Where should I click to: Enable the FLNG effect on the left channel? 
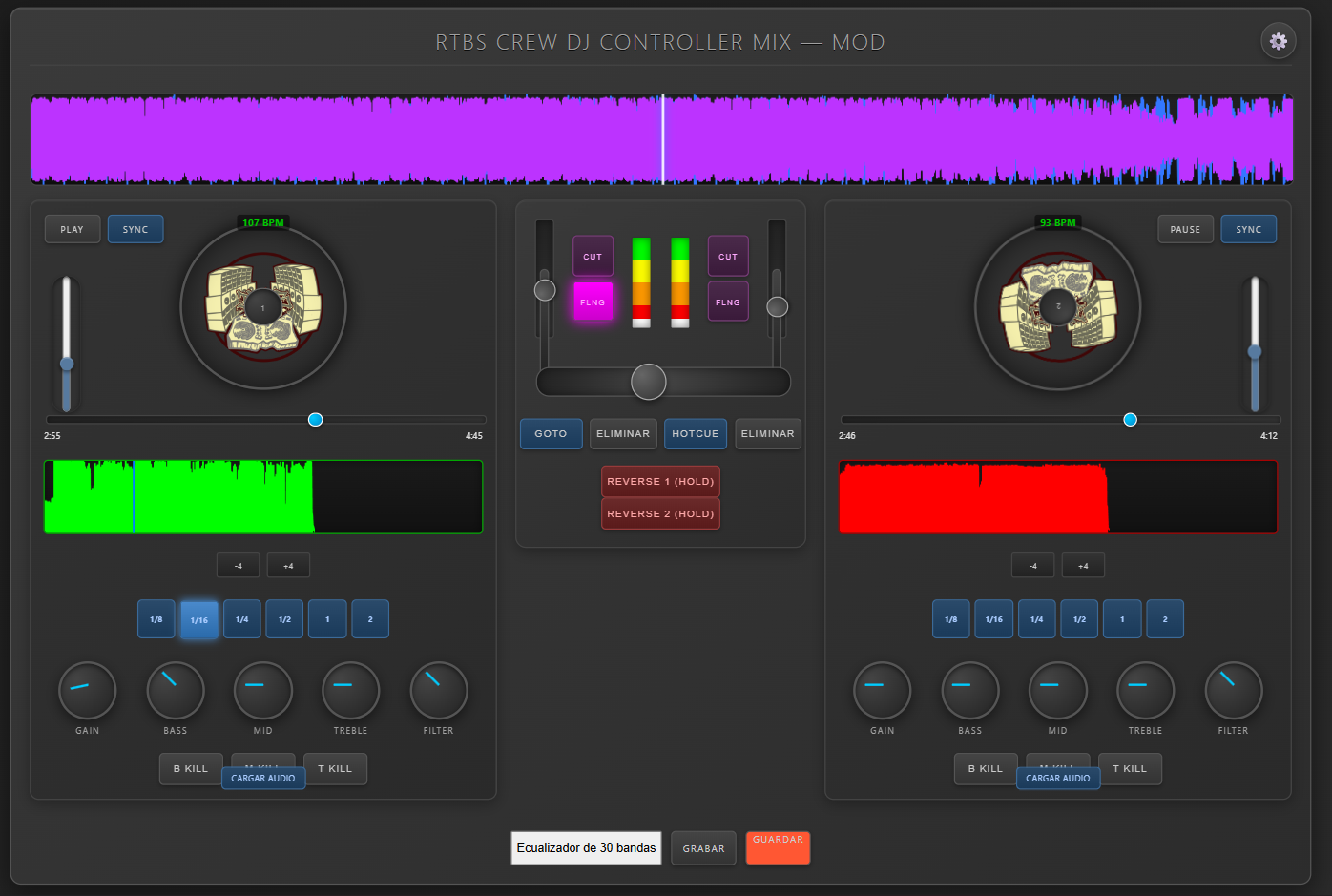click(593, 301)
